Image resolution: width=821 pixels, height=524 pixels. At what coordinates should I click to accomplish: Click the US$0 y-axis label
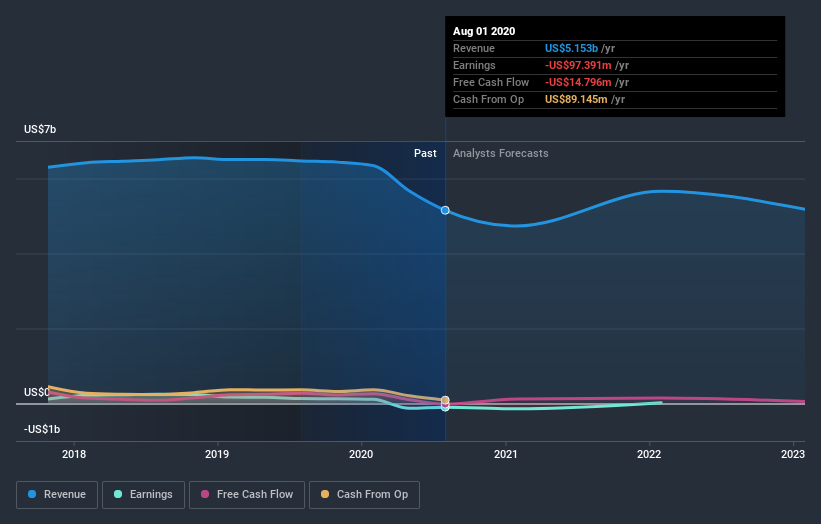[37, 392]
